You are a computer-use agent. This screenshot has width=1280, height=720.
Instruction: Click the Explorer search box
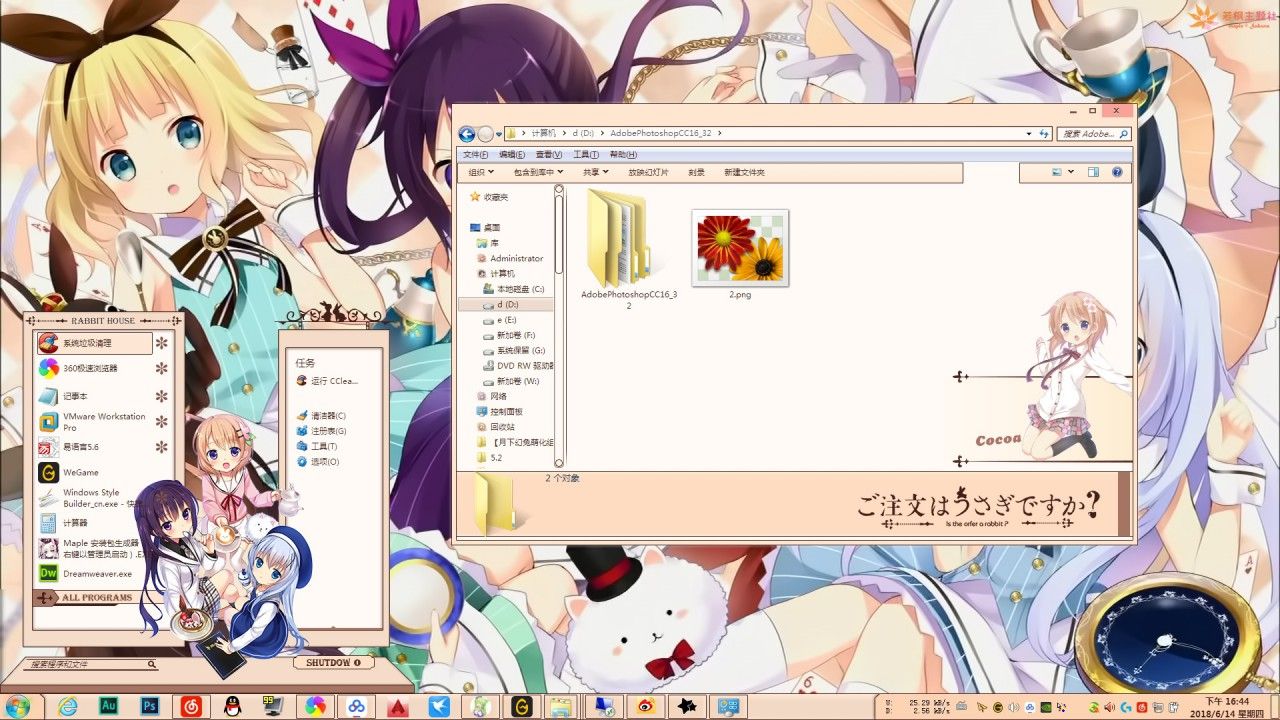(1094, 133)
